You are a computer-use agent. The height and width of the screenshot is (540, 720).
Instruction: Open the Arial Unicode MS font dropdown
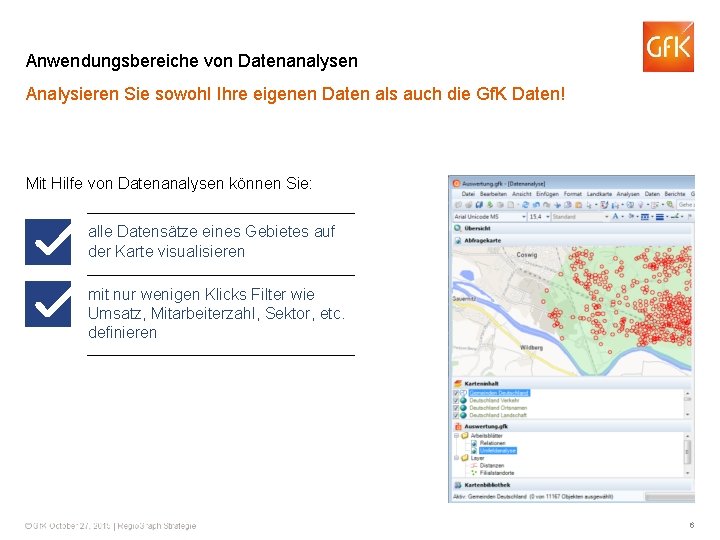pos(524,217)
